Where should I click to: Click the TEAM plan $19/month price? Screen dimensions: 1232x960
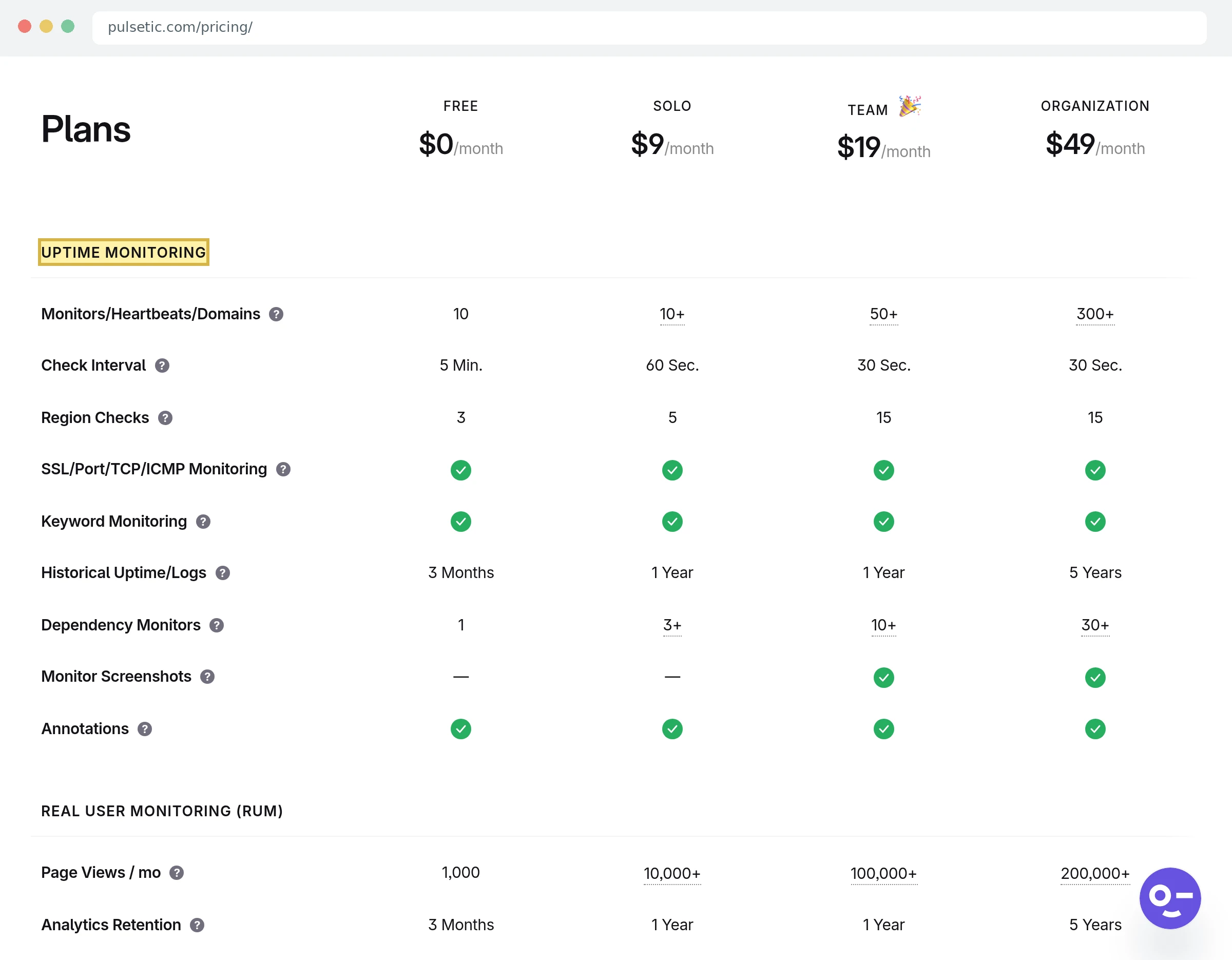click(883, 147)
